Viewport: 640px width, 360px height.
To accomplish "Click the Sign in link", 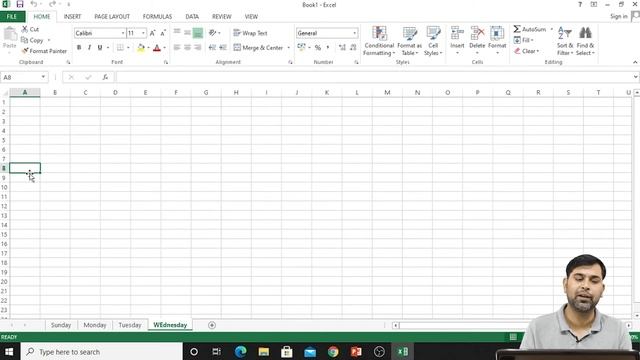I will [619, 16].
